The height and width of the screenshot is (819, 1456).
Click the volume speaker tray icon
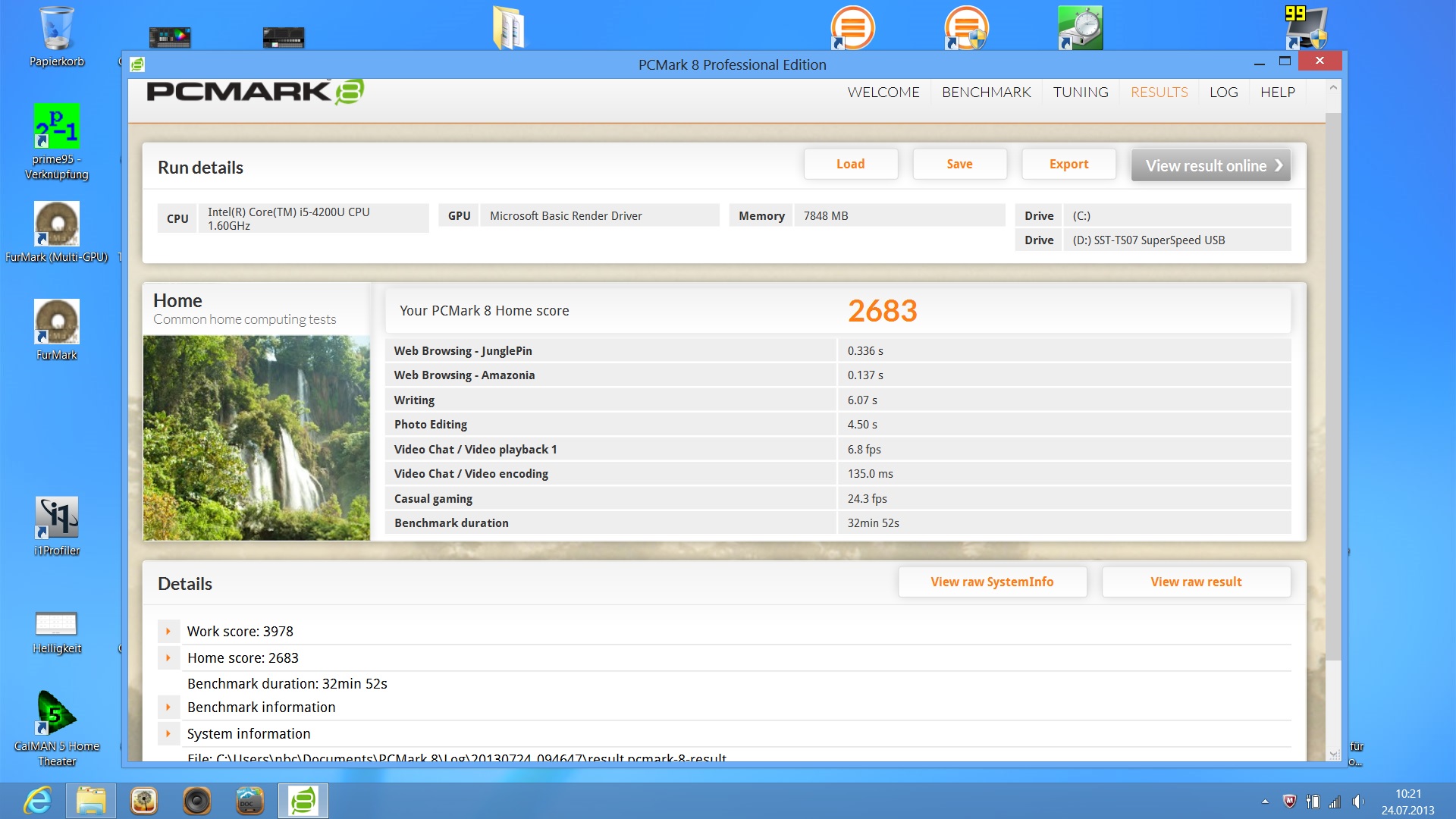1357,802
